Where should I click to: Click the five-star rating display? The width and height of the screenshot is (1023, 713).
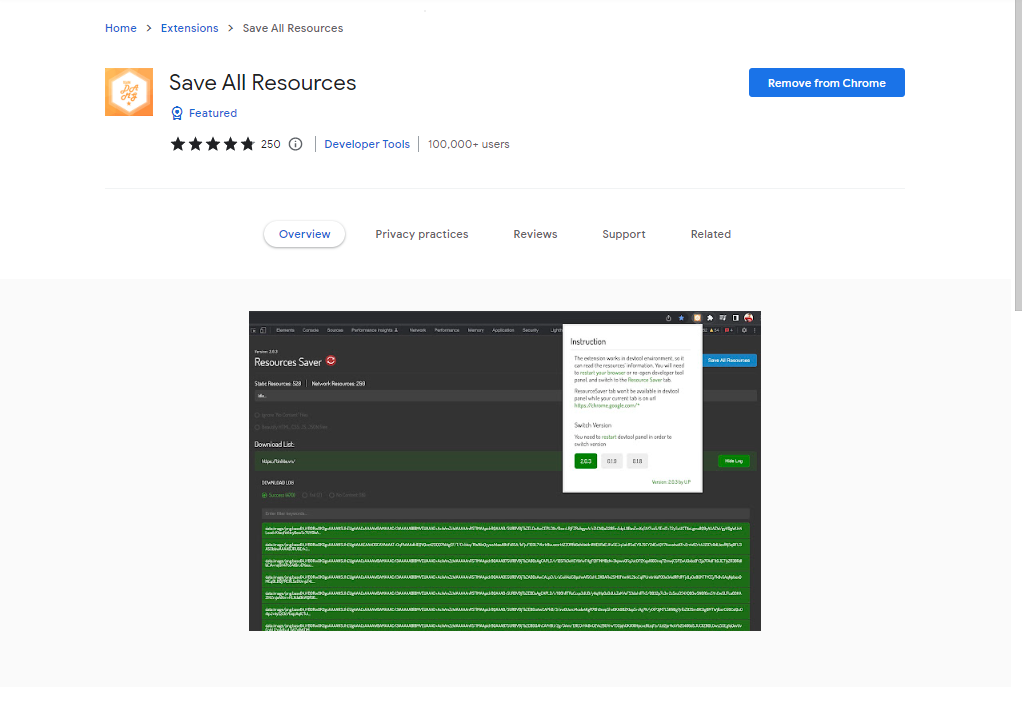tap(212, 144)
